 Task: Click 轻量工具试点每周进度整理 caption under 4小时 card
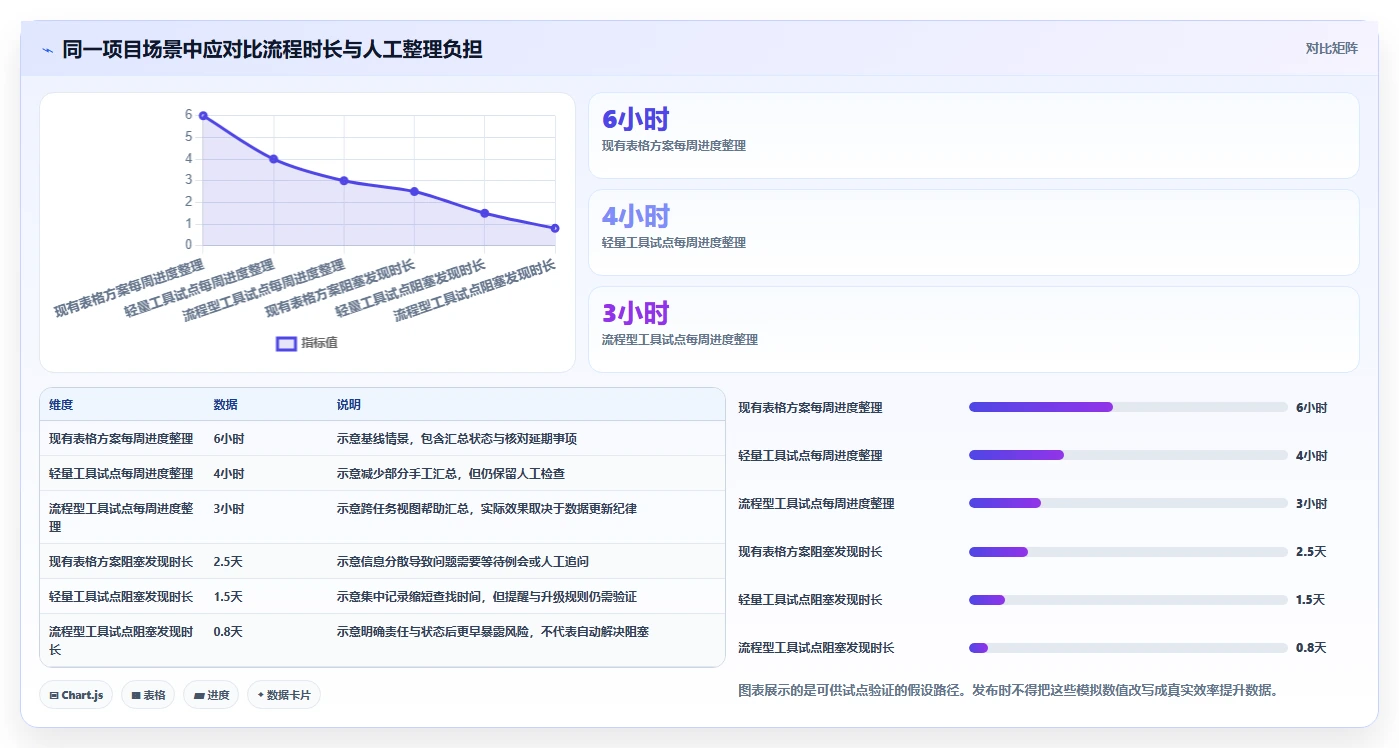point(673,243)
